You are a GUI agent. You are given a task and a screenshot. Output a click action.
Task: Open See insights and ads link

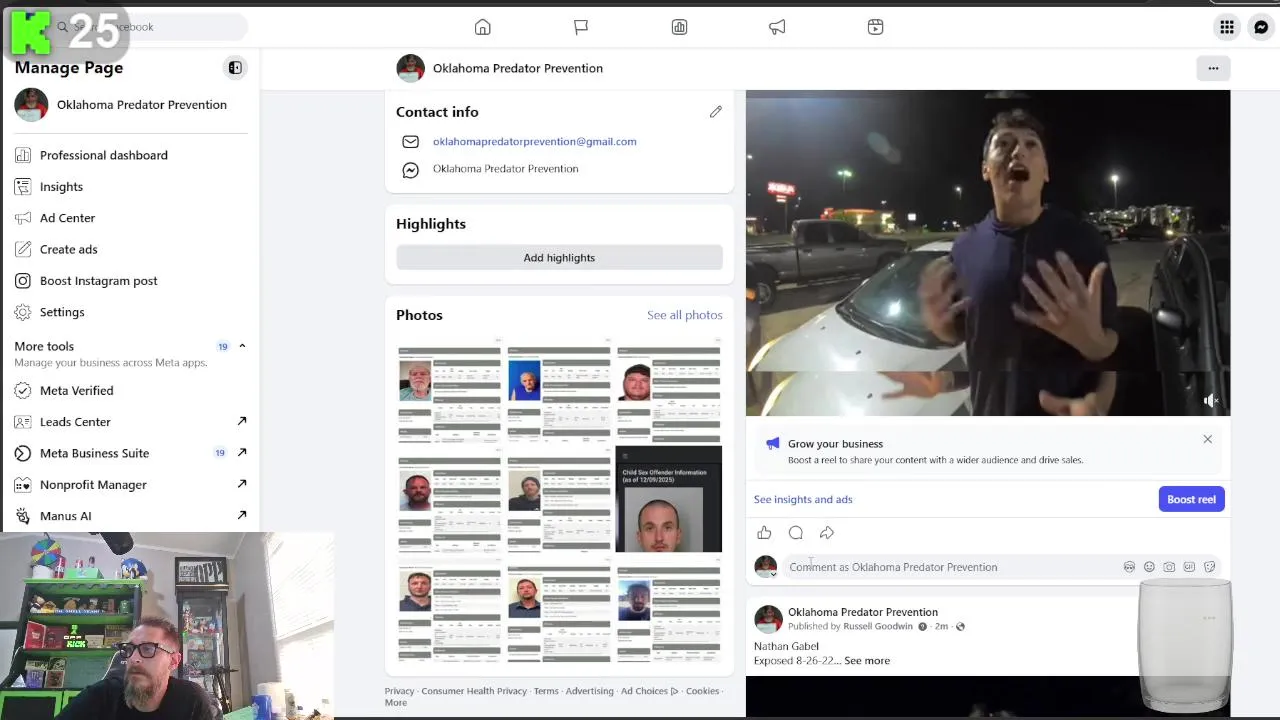(803, 499)
